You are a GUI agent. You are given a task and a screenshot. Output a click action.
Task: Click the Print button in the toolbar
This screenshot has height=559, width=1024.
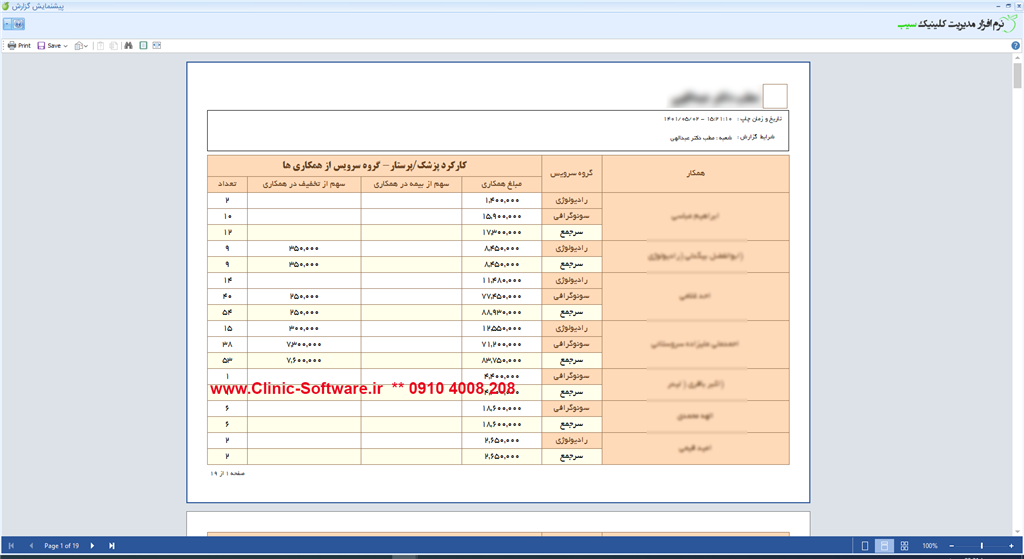tap(19, 46)
